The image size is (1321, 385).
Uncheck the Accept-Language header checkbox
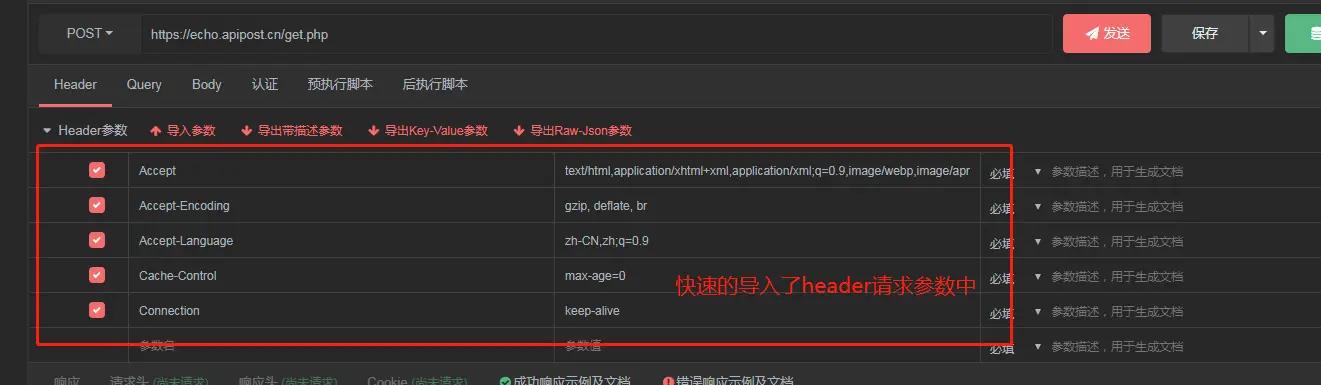click(x=97, y=240)
